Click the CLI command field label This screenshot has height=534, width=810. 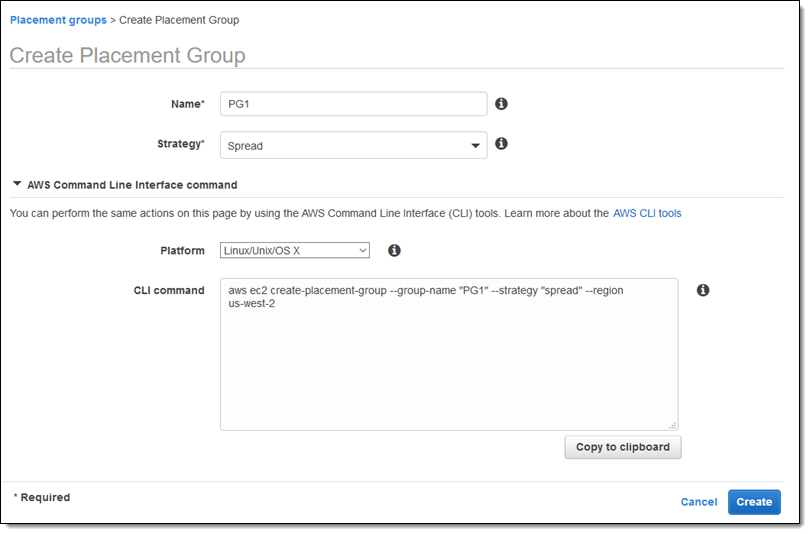click(169, 290)
